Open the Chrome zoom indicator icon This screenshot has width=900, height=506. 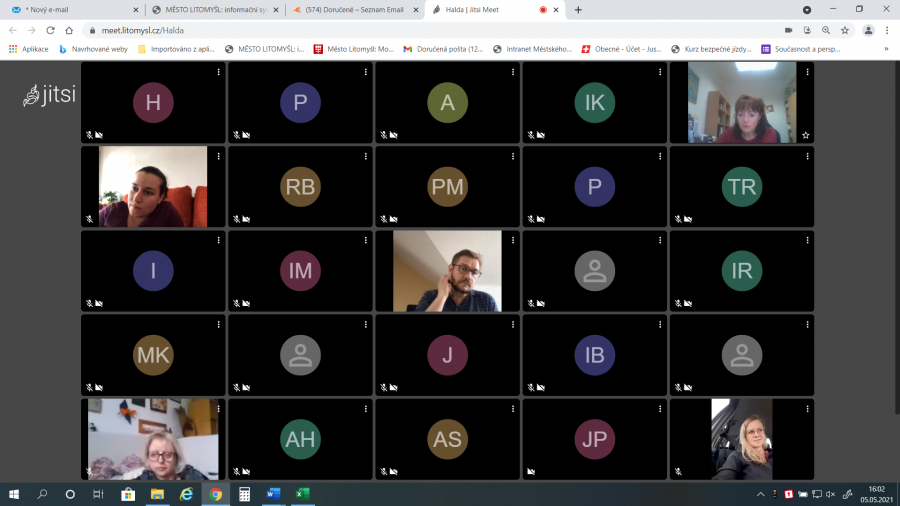click(x=826, y=30)
